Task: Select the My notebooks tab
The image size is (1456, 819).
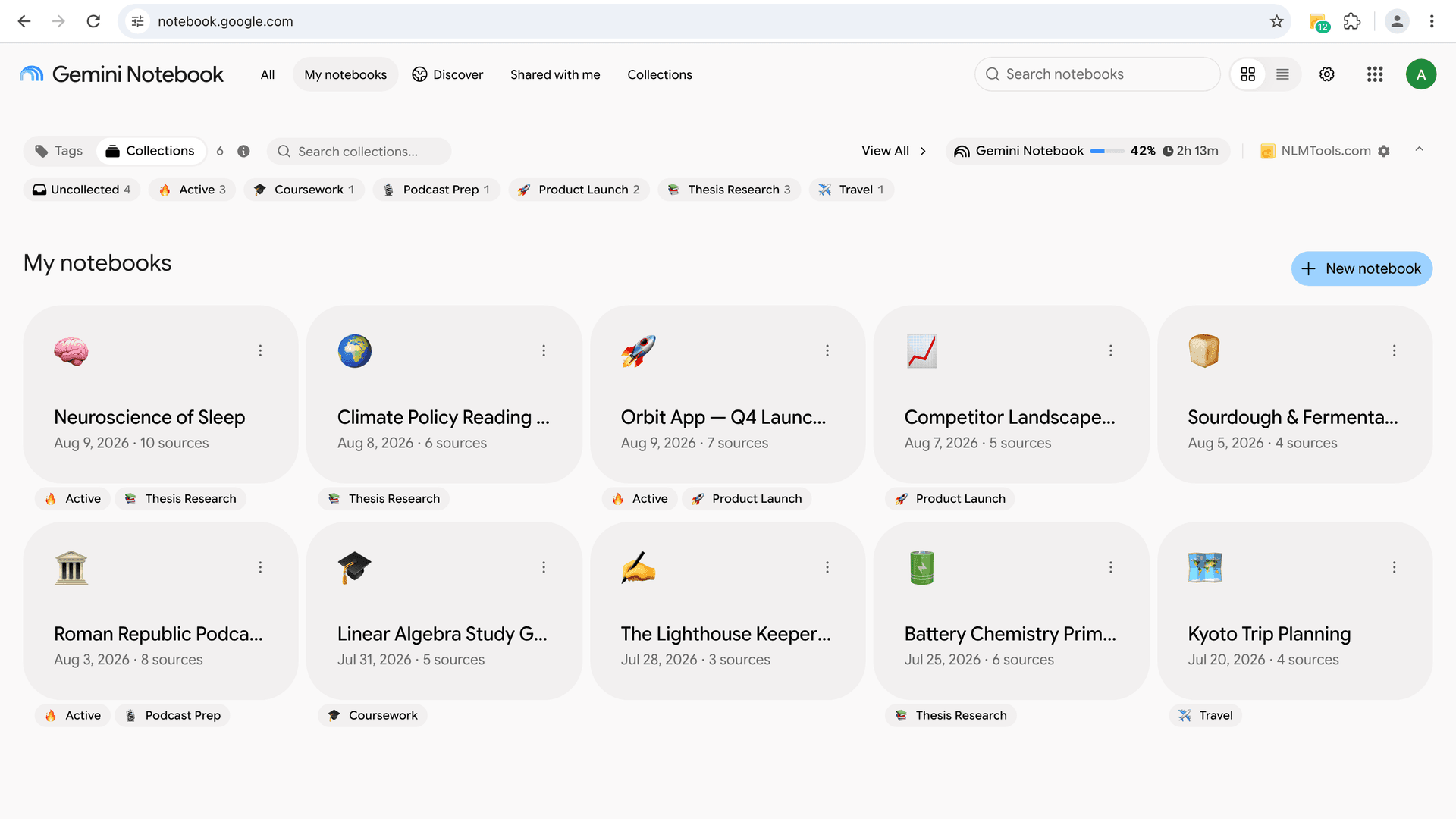Action: (345, 74)
